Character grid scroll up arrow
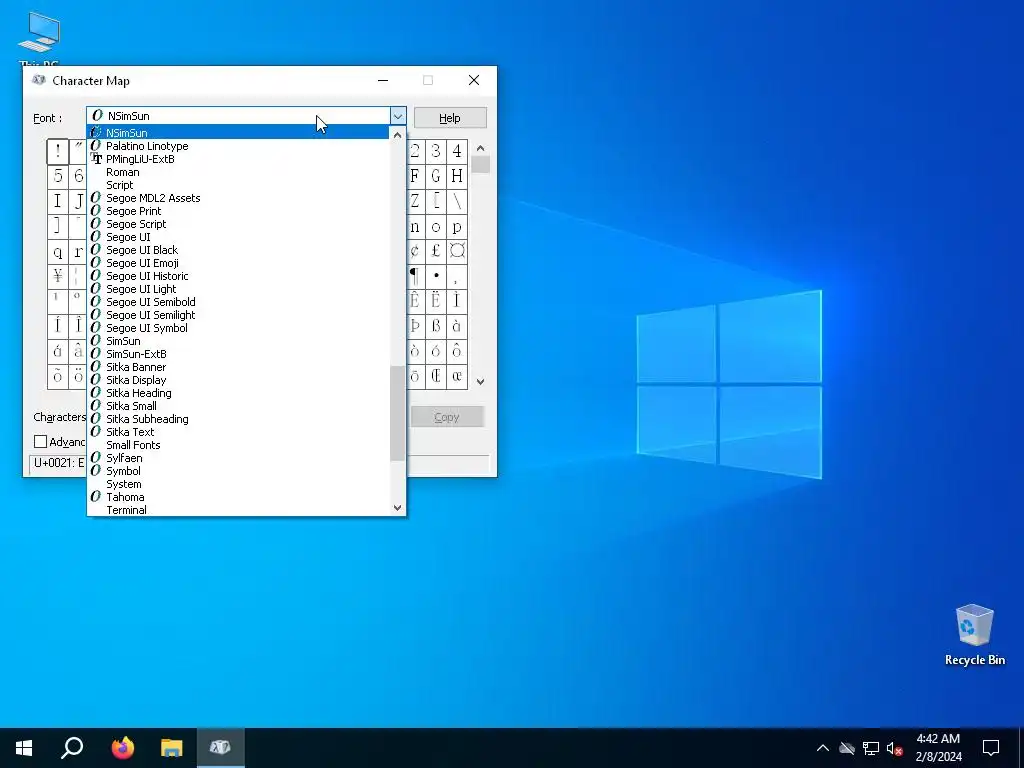 point(481,149)
